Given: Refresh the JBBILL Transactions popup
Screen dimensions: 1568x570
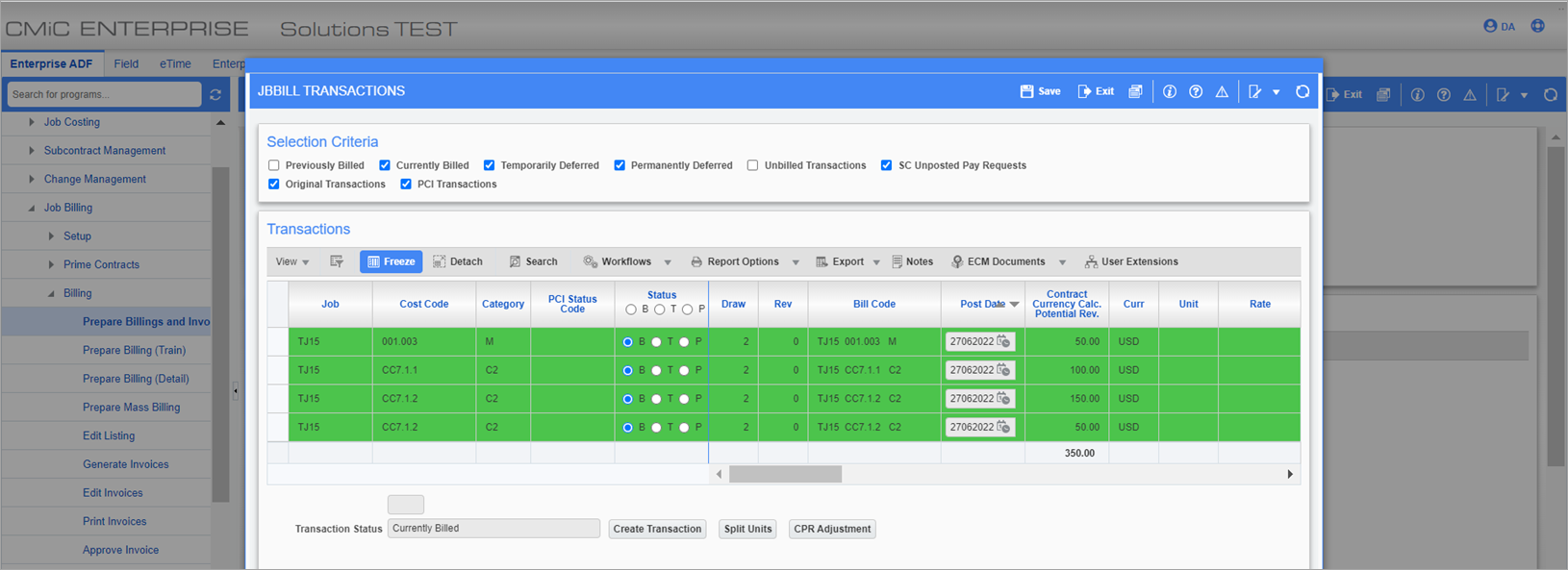Looking at the screenshot, I should coord(1302,91).
